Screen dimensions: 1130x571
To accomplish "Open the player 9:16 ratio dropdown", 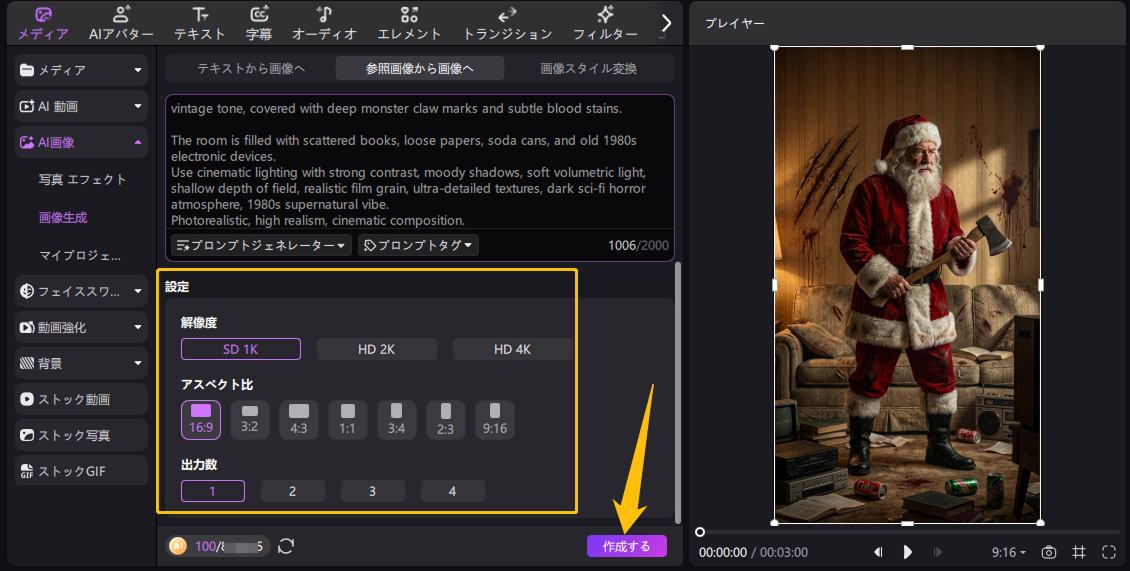I will click(x=1008, y=552).
